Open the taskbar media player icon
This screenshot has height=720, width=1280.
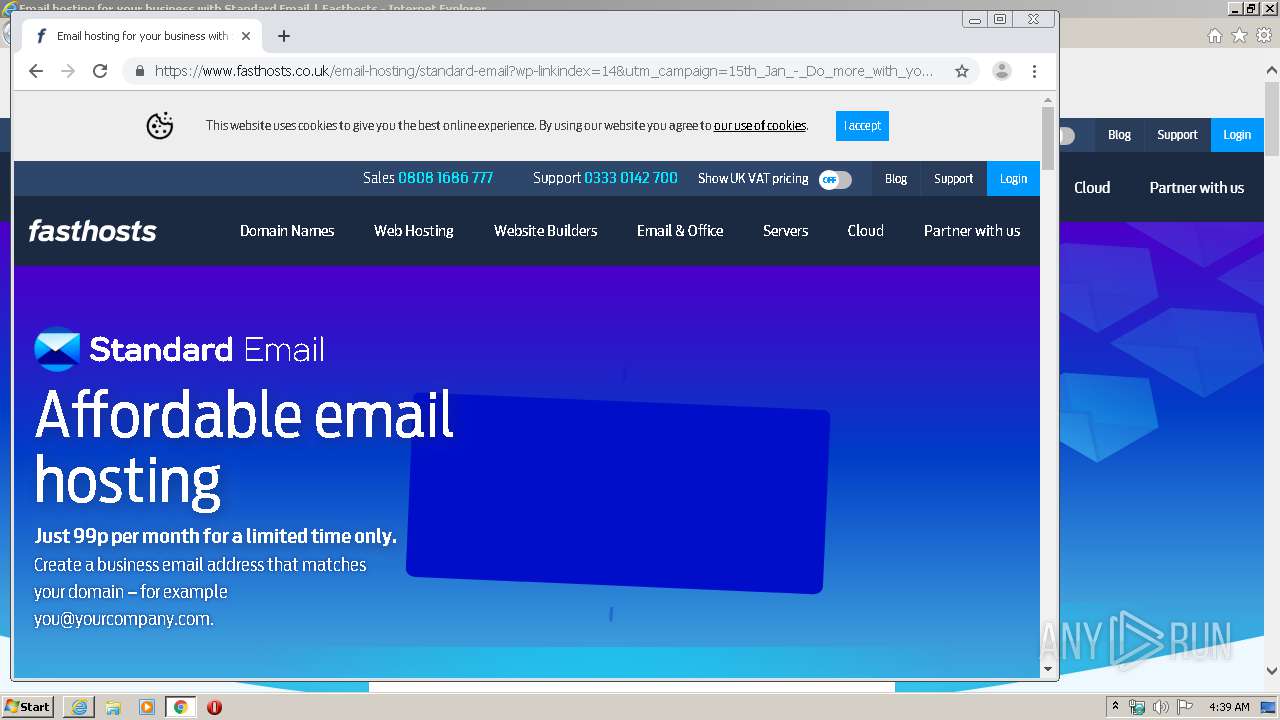[x=147, y=707]
